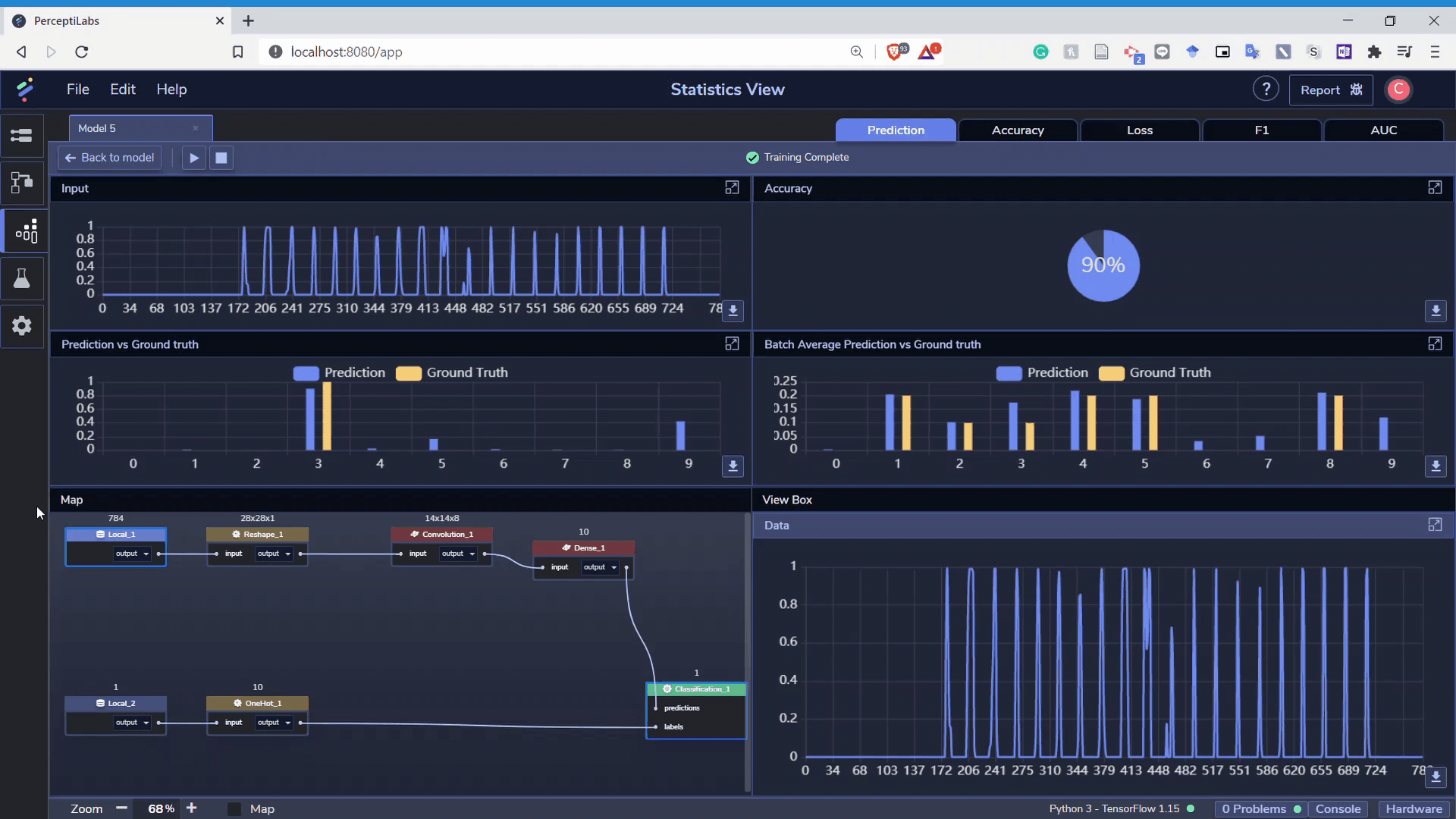Download the Accuracy chart data
Viewport: 1456px width, 819px height.
(1436, 311)
